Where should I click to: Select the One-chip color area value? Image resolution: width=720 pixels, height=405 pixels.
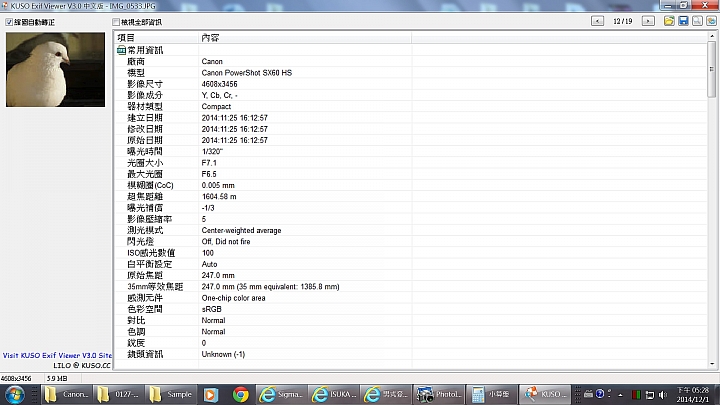233,298
